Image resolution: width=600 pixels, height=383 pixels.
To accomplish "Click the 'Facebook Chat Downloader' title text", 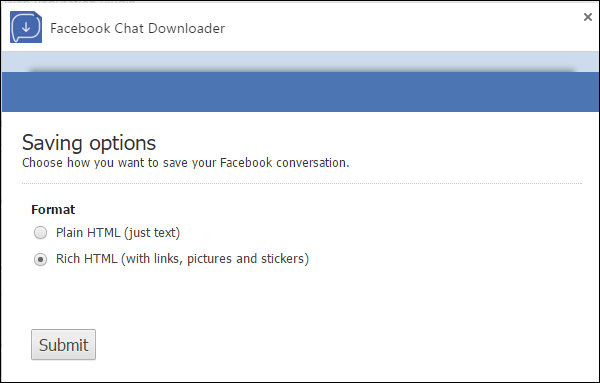I will (137, 28).
